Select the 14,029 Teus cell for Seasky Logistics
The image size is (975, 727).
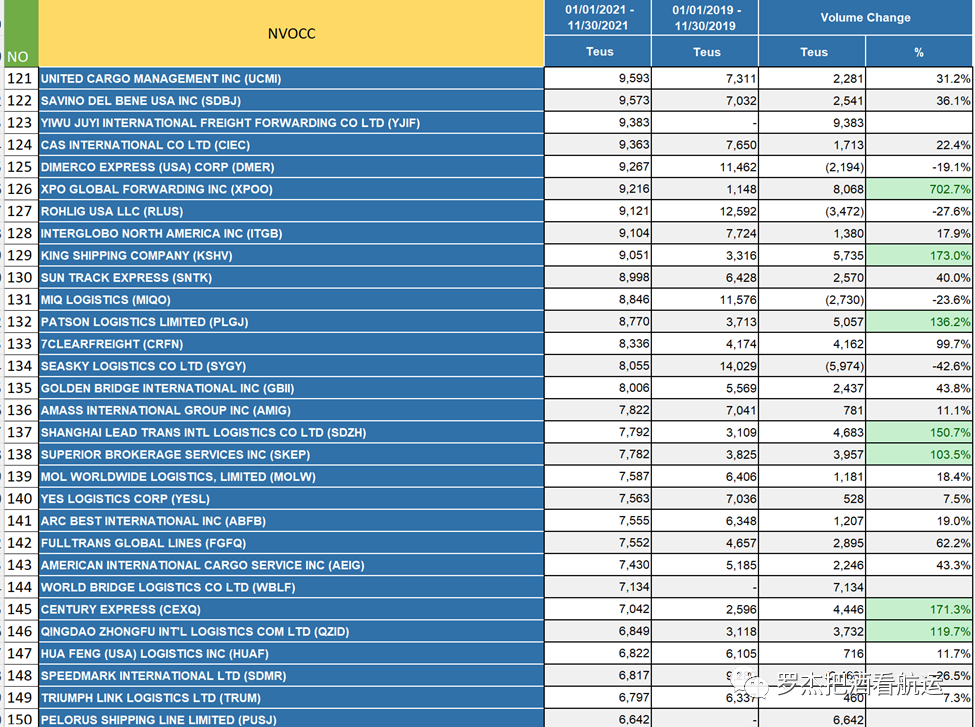(705, 366)
